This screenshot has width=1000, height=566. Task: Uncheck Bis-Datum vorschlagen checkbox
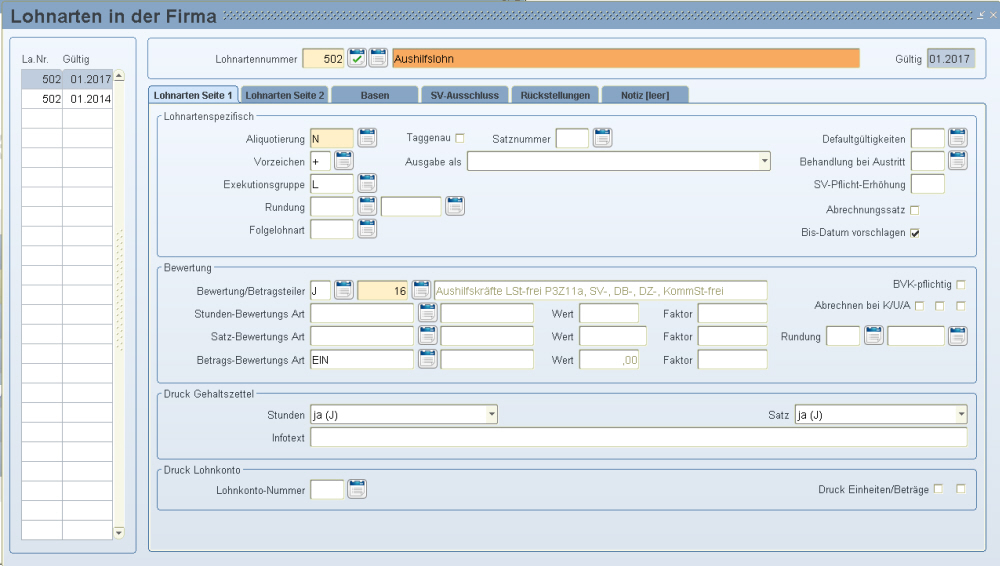[x=915, y=233]
